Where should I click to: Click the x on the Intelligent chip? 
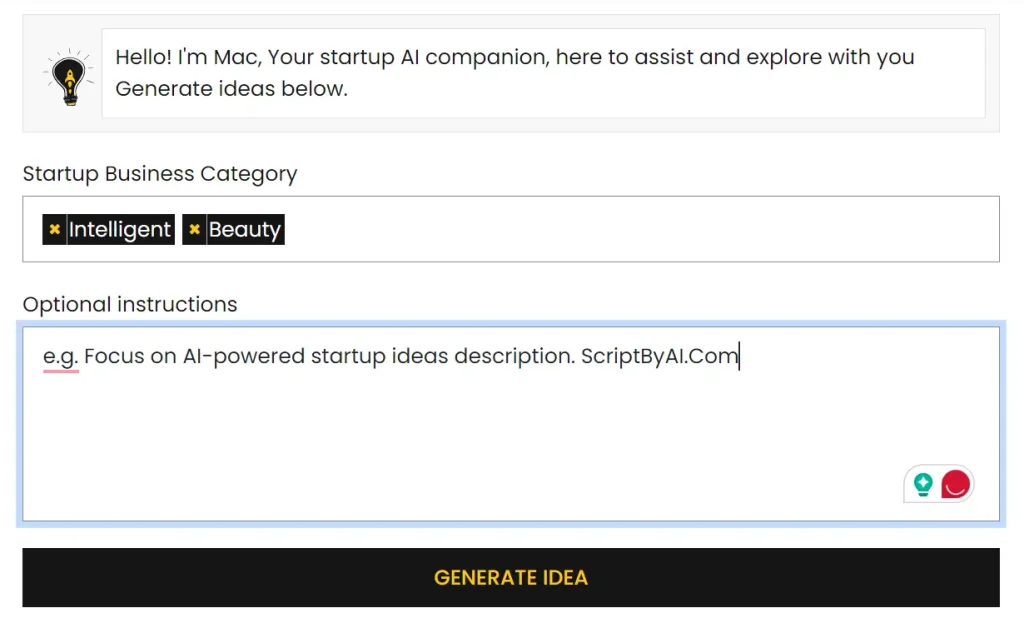(x=55, y=229)
